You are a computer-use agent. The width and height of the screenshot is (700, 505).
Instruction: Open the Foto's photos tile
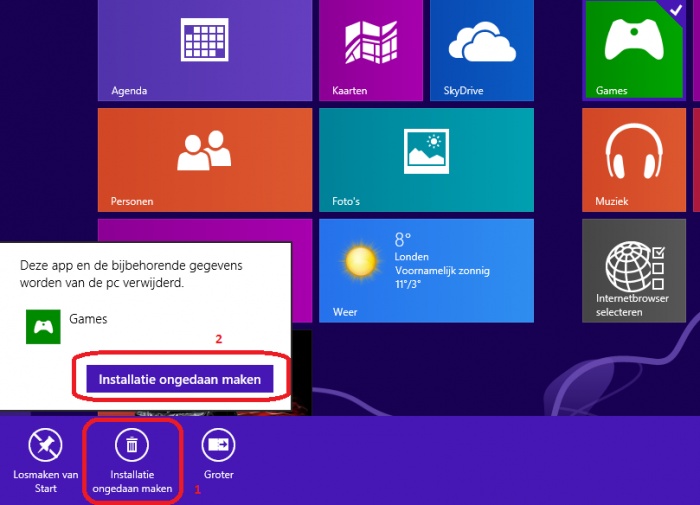pos(426,160)
